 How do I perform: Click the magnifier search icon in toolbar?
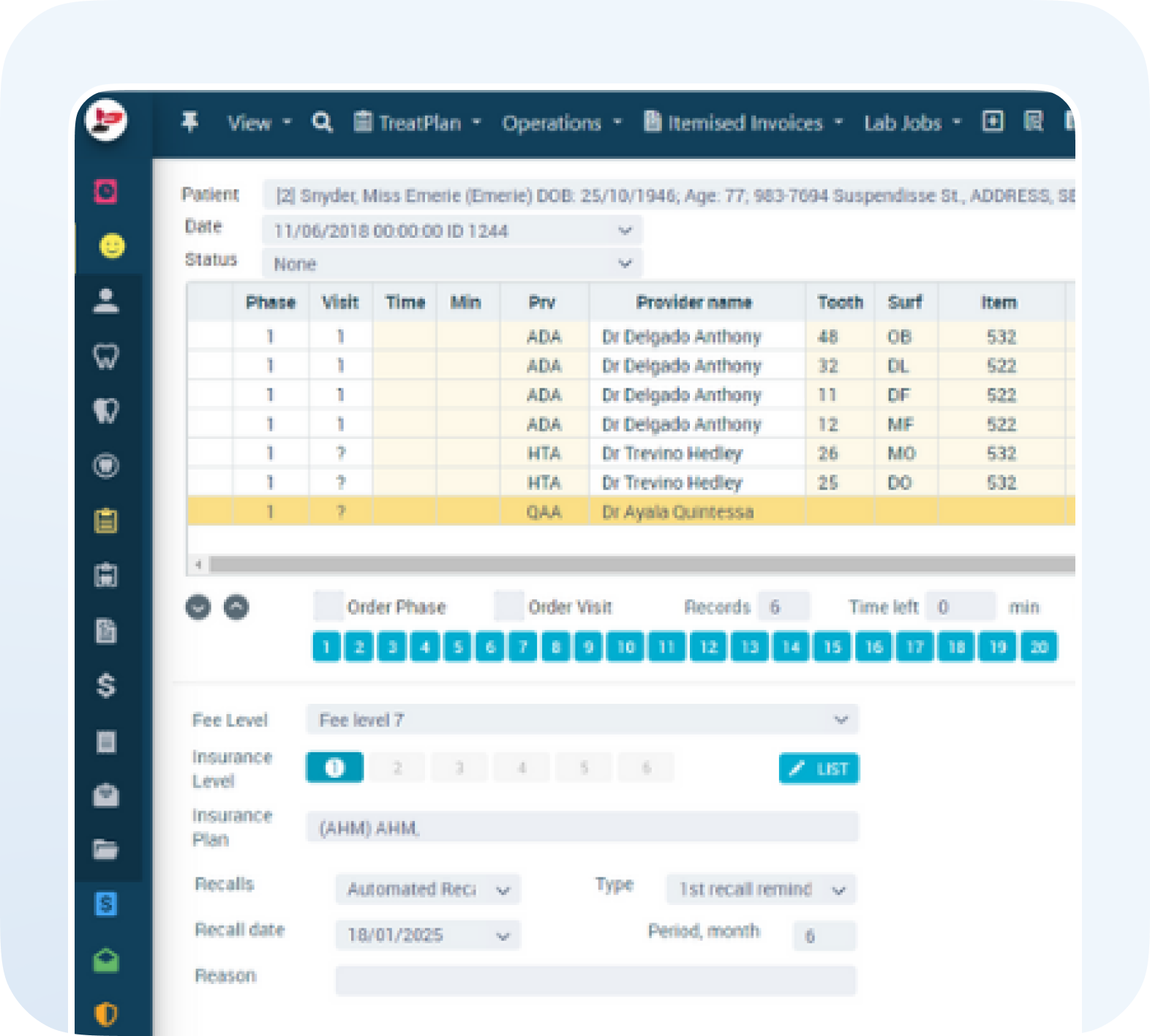click(323, 122)
